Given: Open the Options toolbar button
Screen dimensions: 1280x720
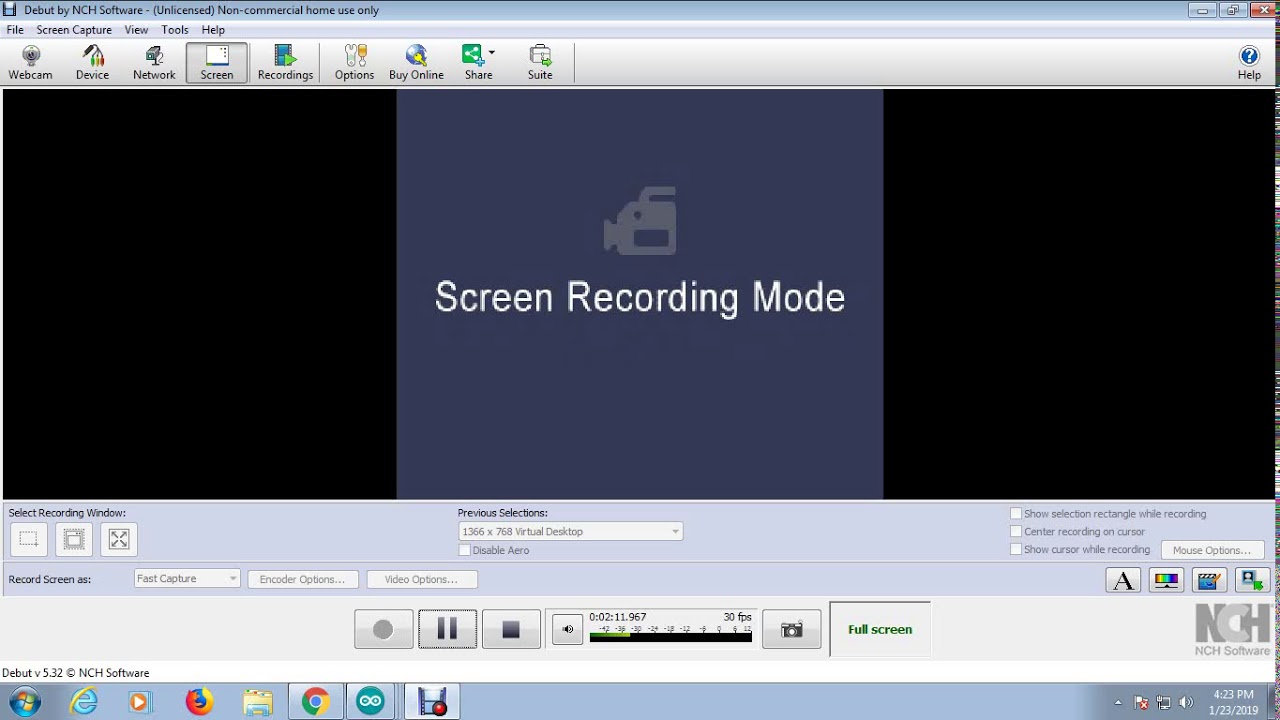Looking at the screenshot, I should 354,62.
